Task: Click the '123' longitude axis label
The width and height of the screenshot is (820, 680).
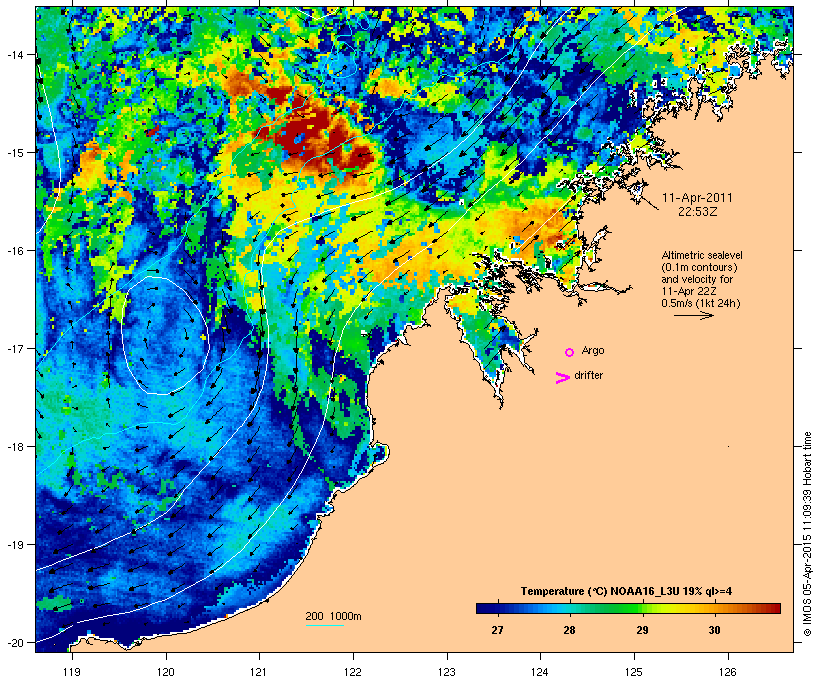Action: [x=447, y=672]
